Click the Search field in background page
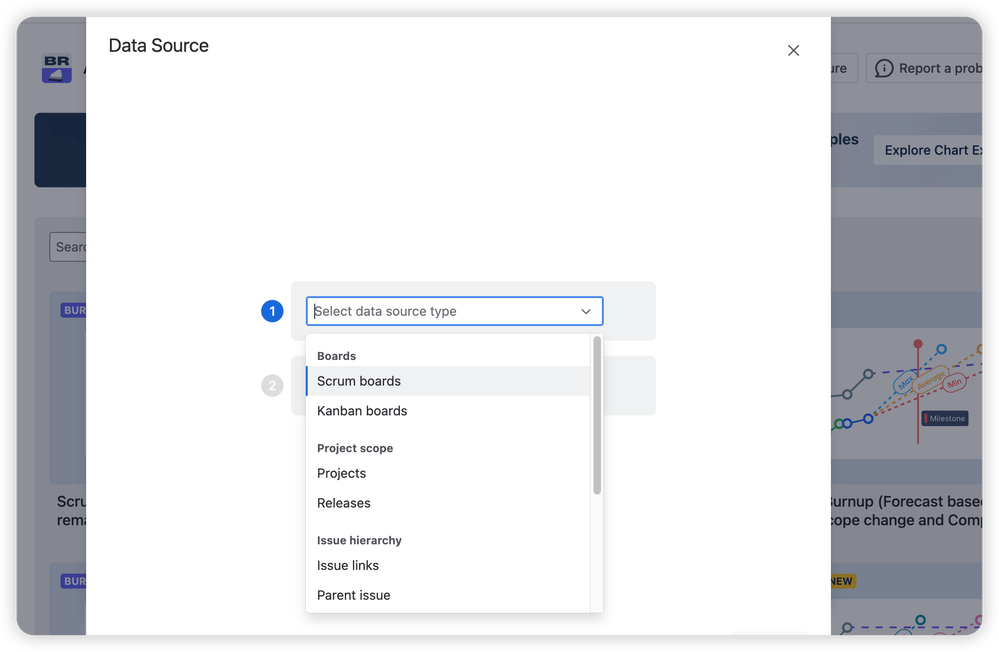The height and width of the screenshot is (652, 999). [68, 247]
